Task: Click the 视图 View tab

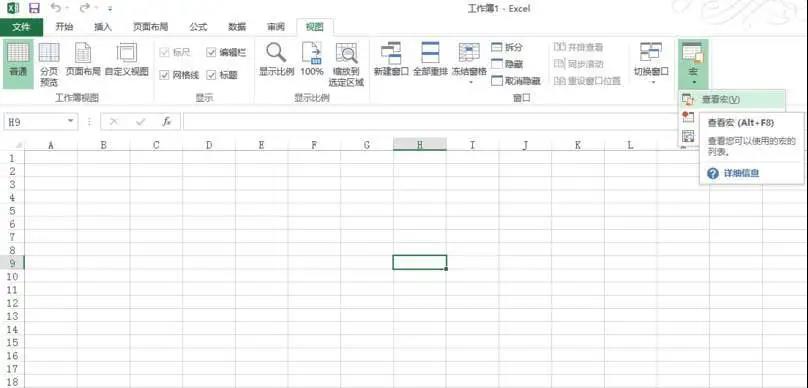Action: click(315, 27)
